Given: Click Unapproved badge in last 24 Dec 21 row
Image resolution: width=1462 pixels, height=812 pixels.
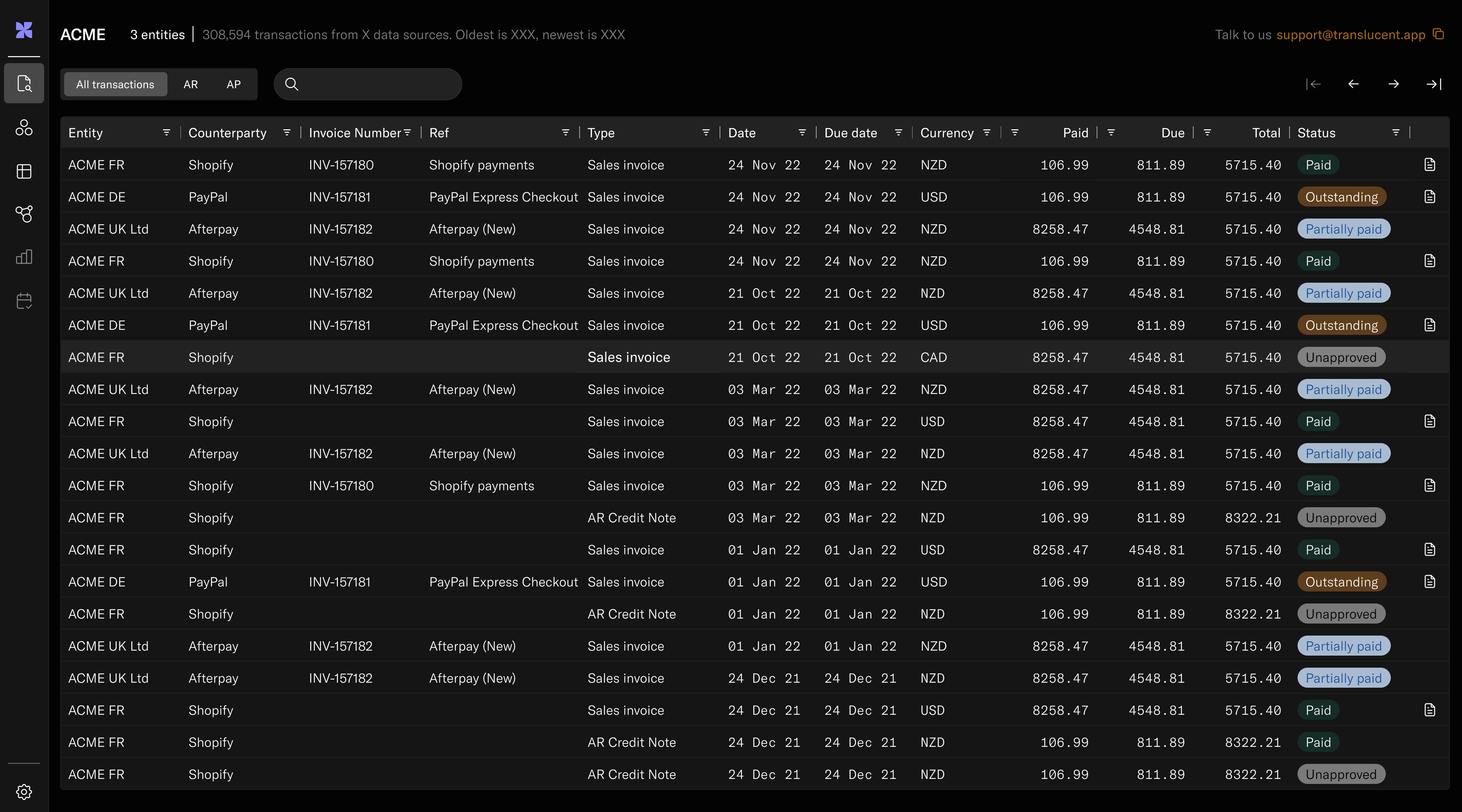Looking at the screenshot, I should (1341, 774).
